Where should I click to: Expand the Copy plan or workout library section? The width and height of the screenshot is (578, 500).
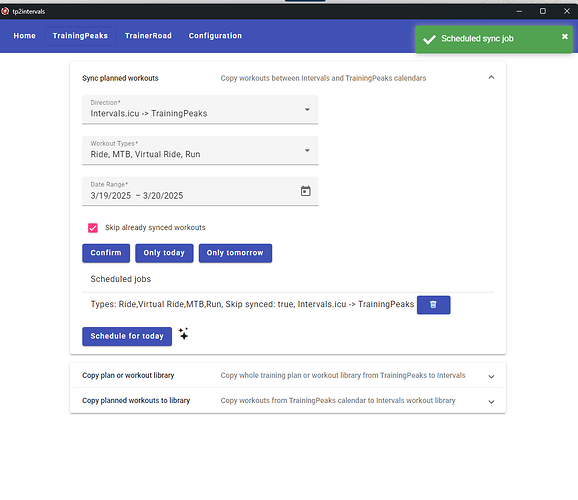pos(288,375)
